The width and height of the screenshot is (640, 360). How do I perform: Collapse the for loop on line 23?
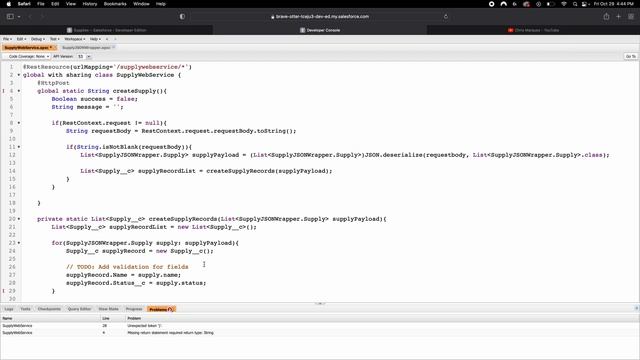point(19,243)
